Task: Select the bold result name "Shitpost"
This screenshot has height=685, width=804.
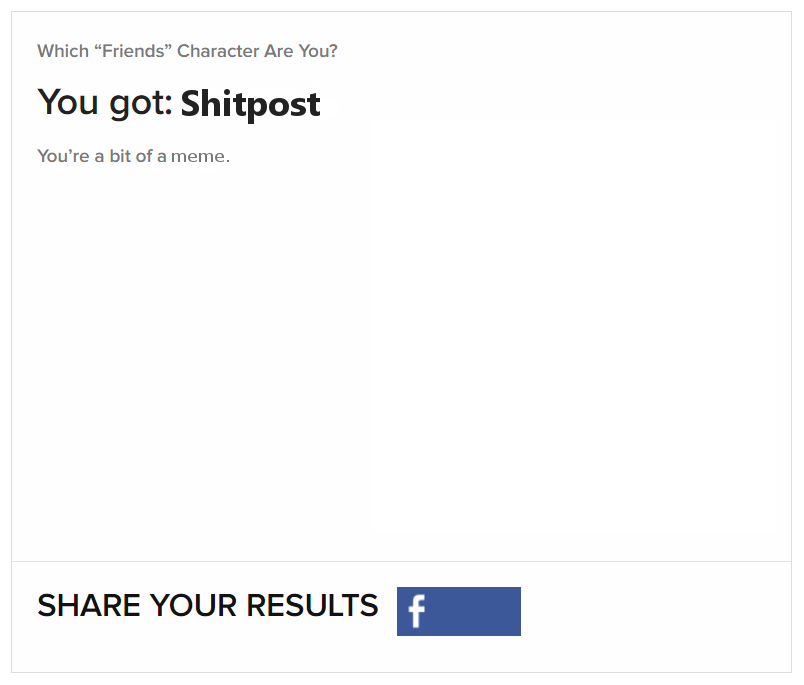Action: (250, 104)
